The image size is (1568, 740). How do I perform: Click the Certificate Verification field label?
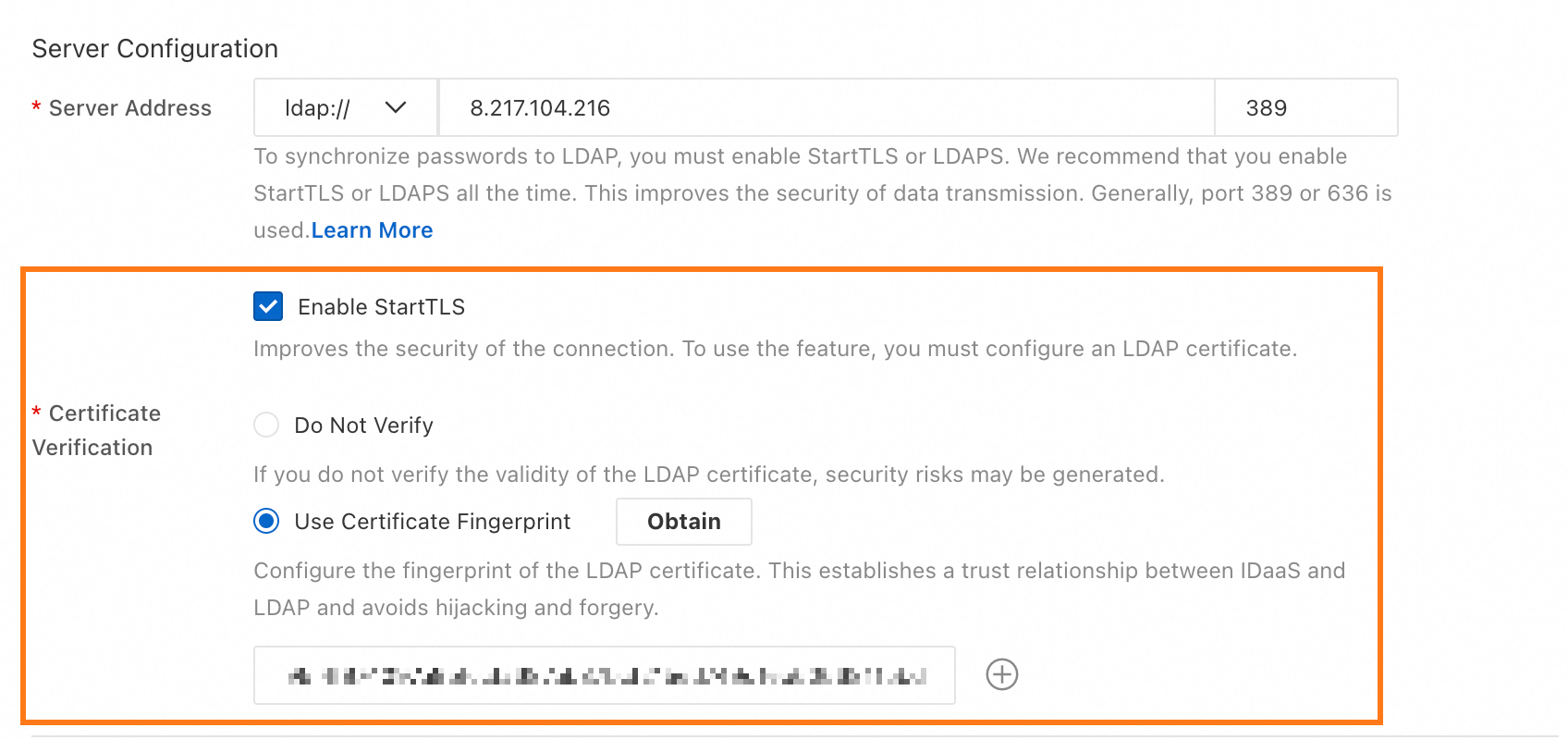click(96, 430)
